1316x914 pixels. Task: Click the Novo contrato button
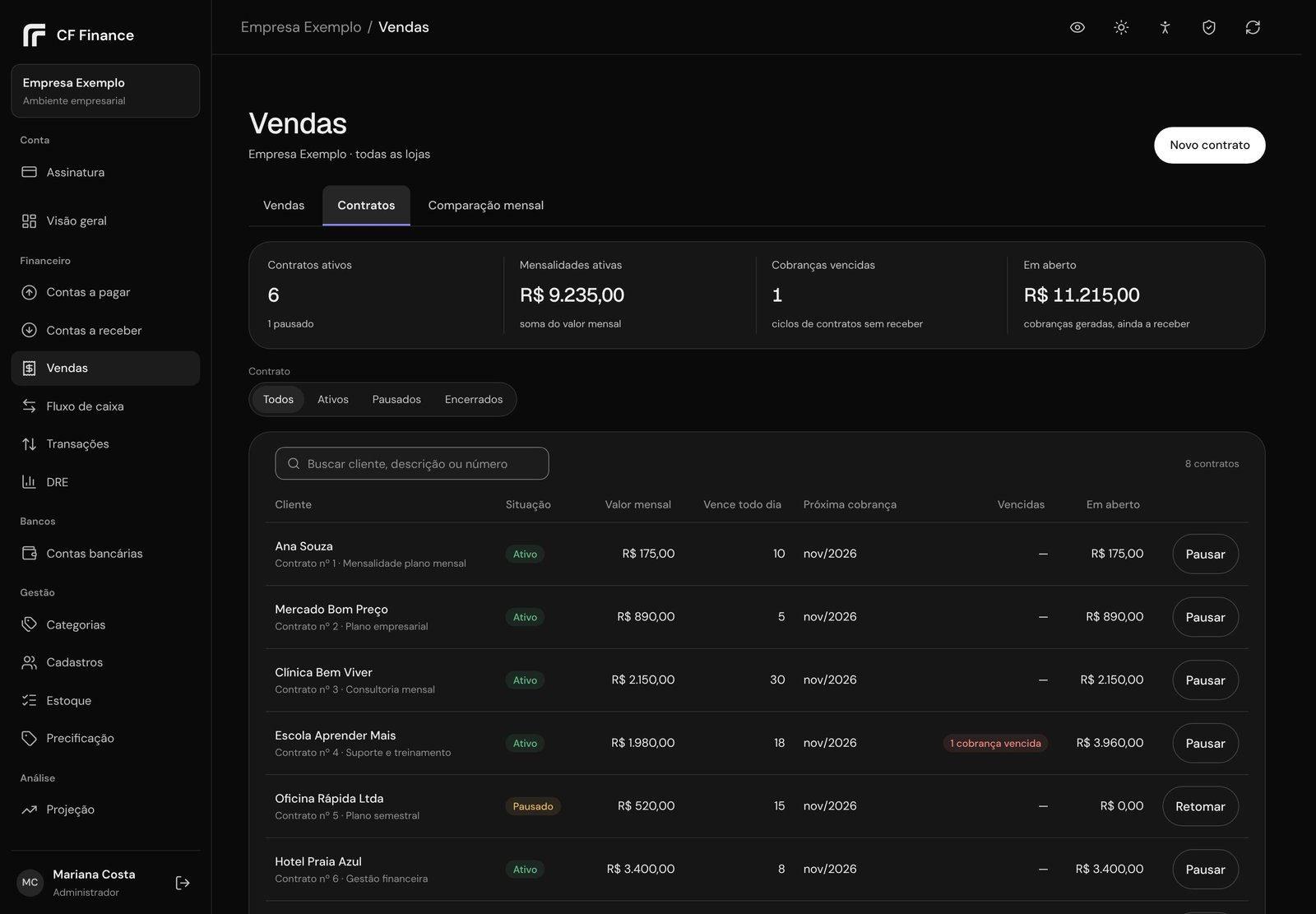pos(1210,145)
